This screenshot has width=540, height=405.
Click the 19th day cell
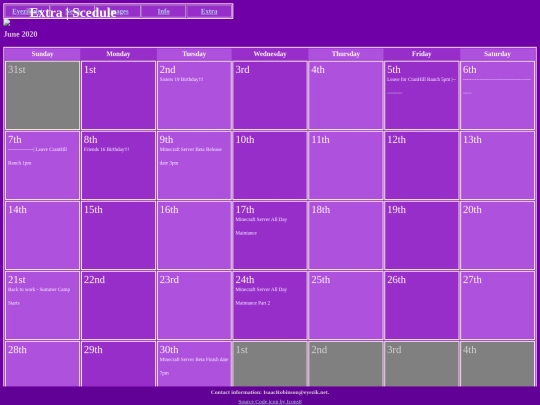click(x=422, y=235)
